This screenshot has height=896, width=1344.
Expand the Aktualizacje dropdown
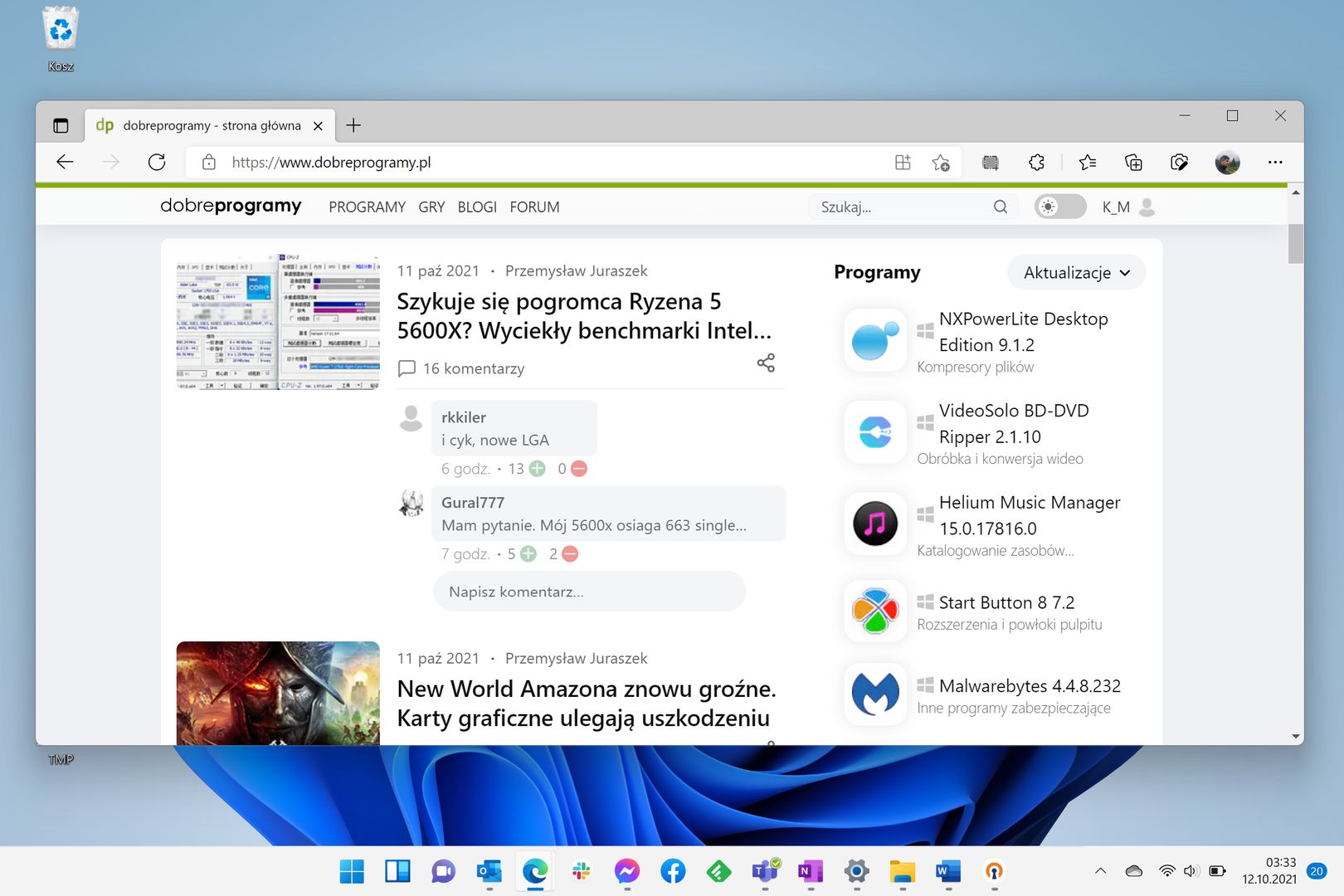click(1077, 273)
